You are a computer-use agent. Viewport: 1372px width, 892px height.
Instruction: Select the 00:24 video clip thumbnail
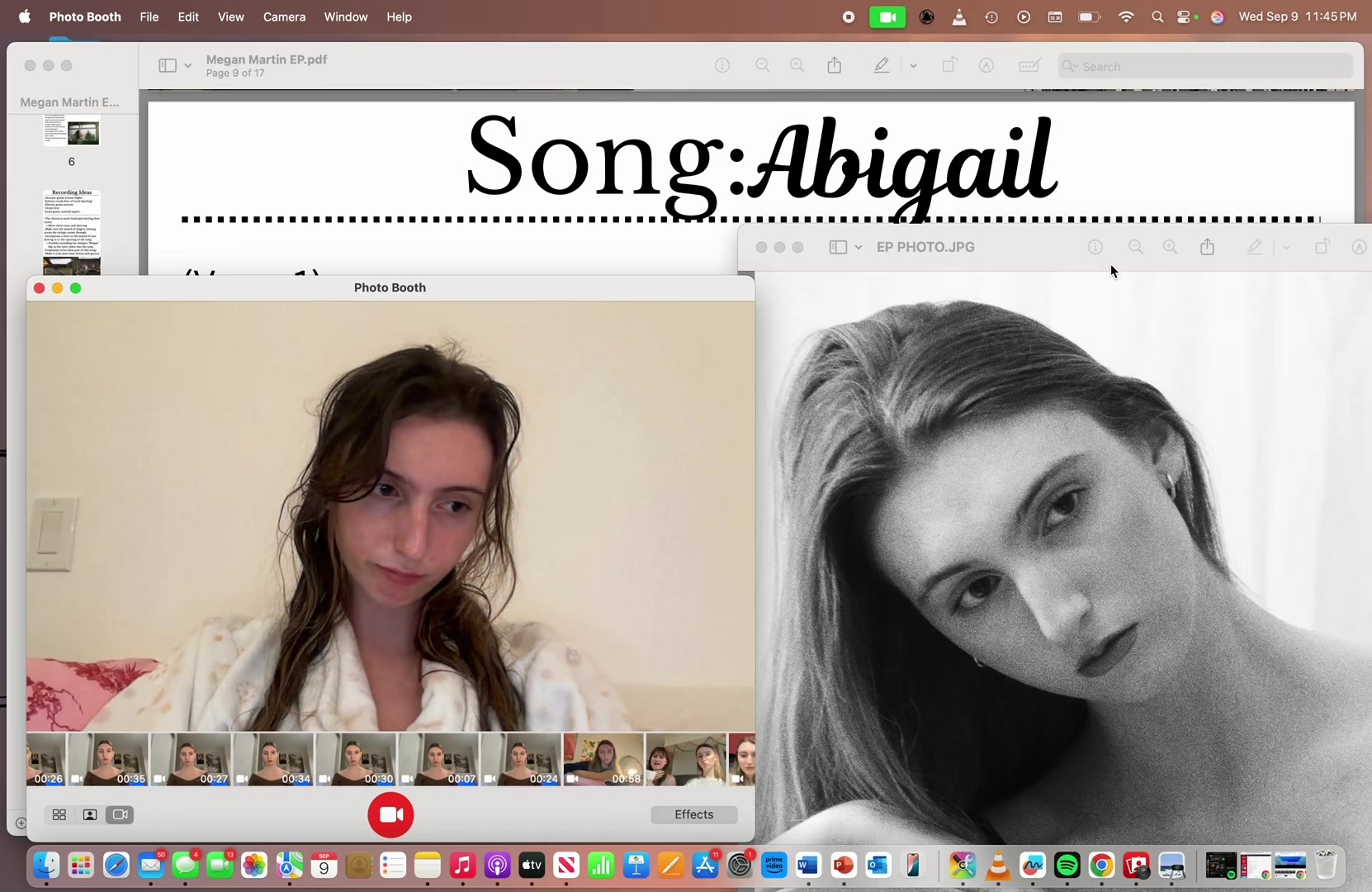pos(521,759)
